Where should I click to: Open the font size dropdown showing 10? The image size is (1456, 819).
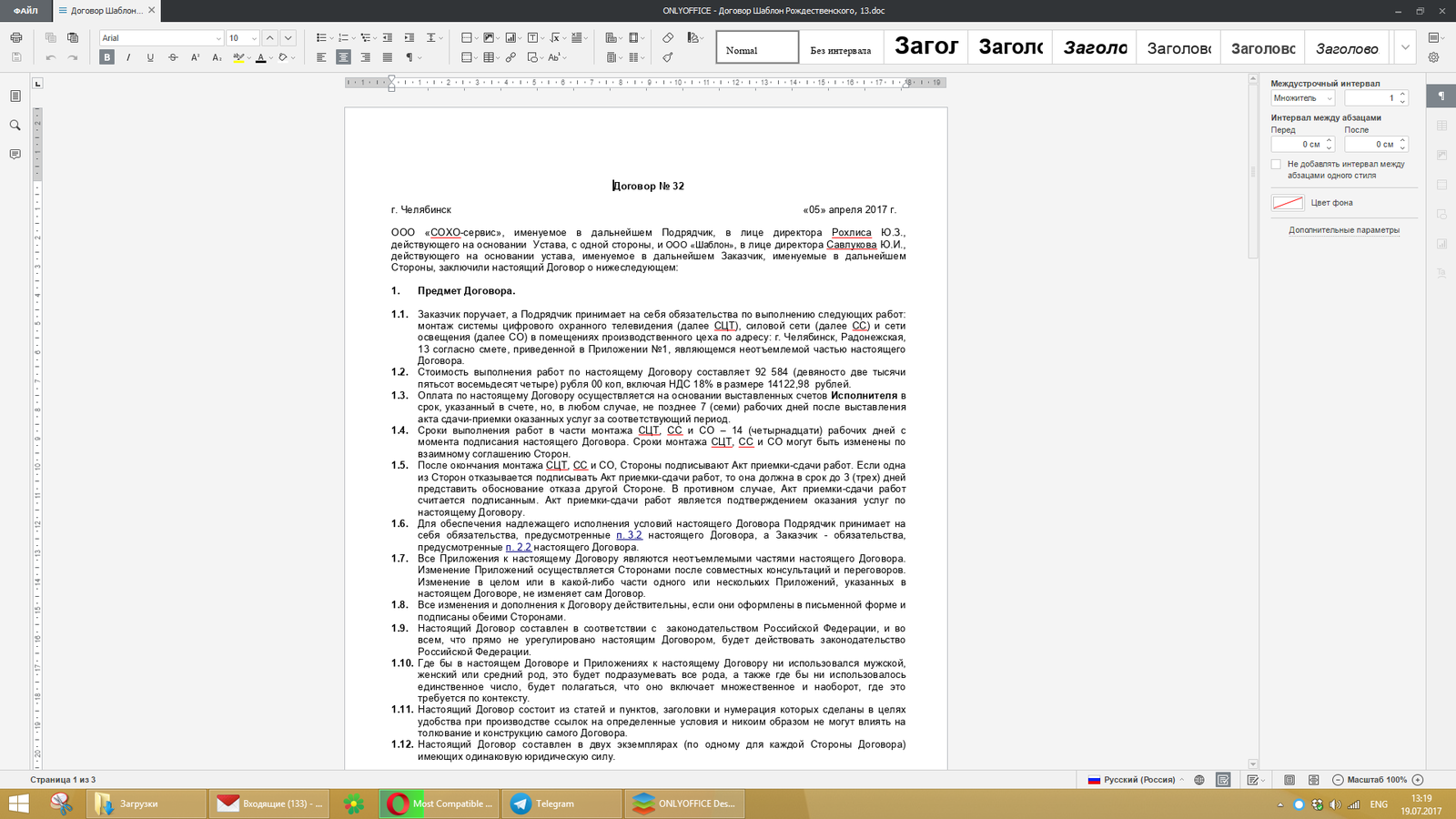pyautogui.click(x=254, y=38)
